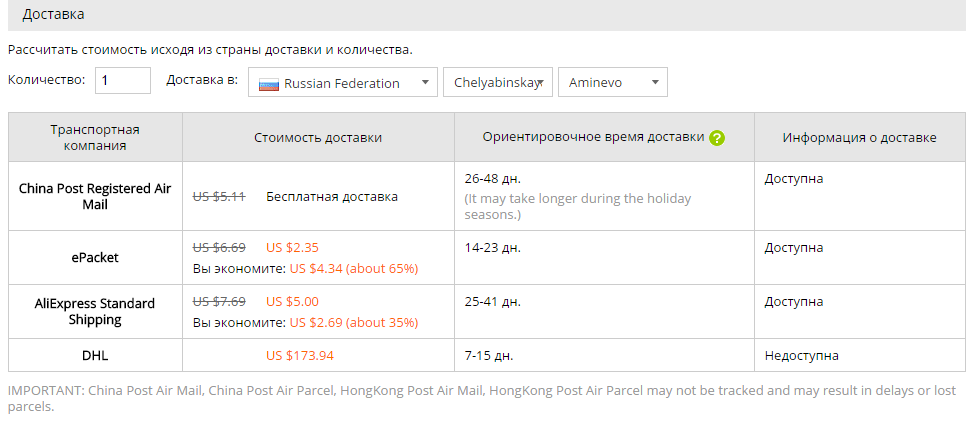Click the Информация о доставке column header
This screenshot has height=422, width=975.
(860, 138)
